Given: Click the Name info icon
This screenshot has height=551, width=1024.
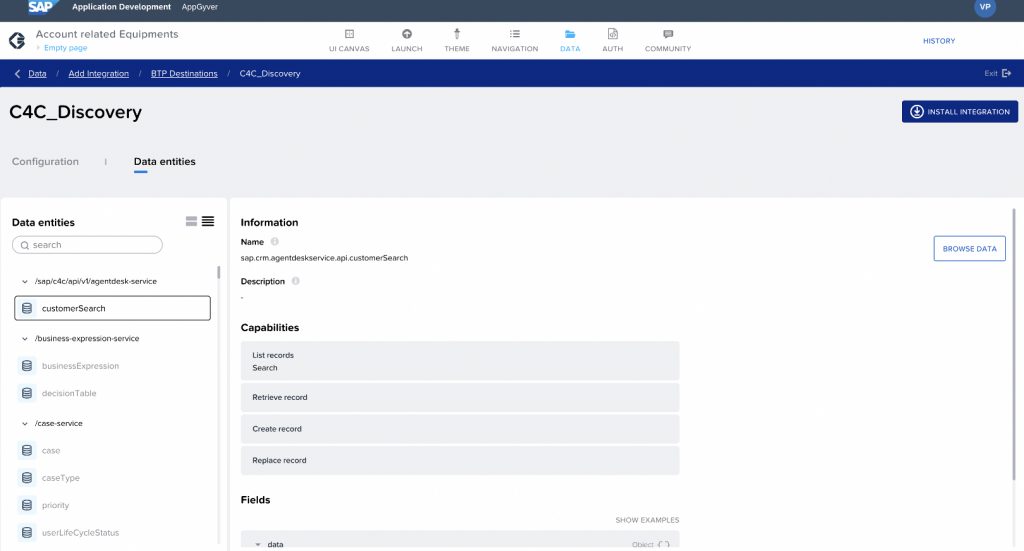Looking at the screenshot, I should click(274, 242).
